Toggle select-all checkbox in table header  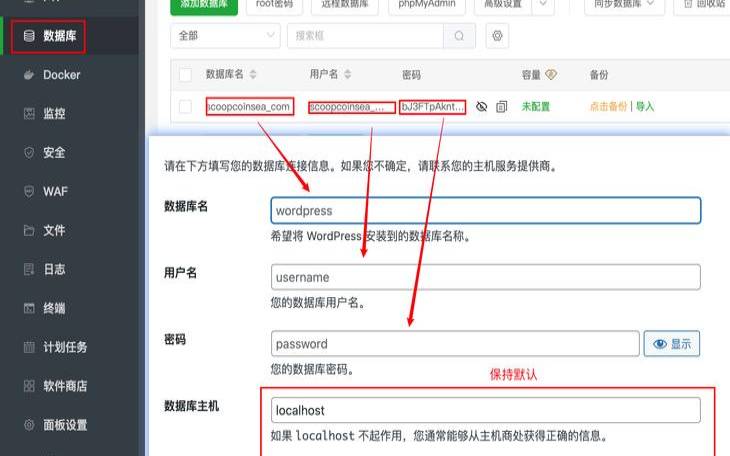pos(185,75)
